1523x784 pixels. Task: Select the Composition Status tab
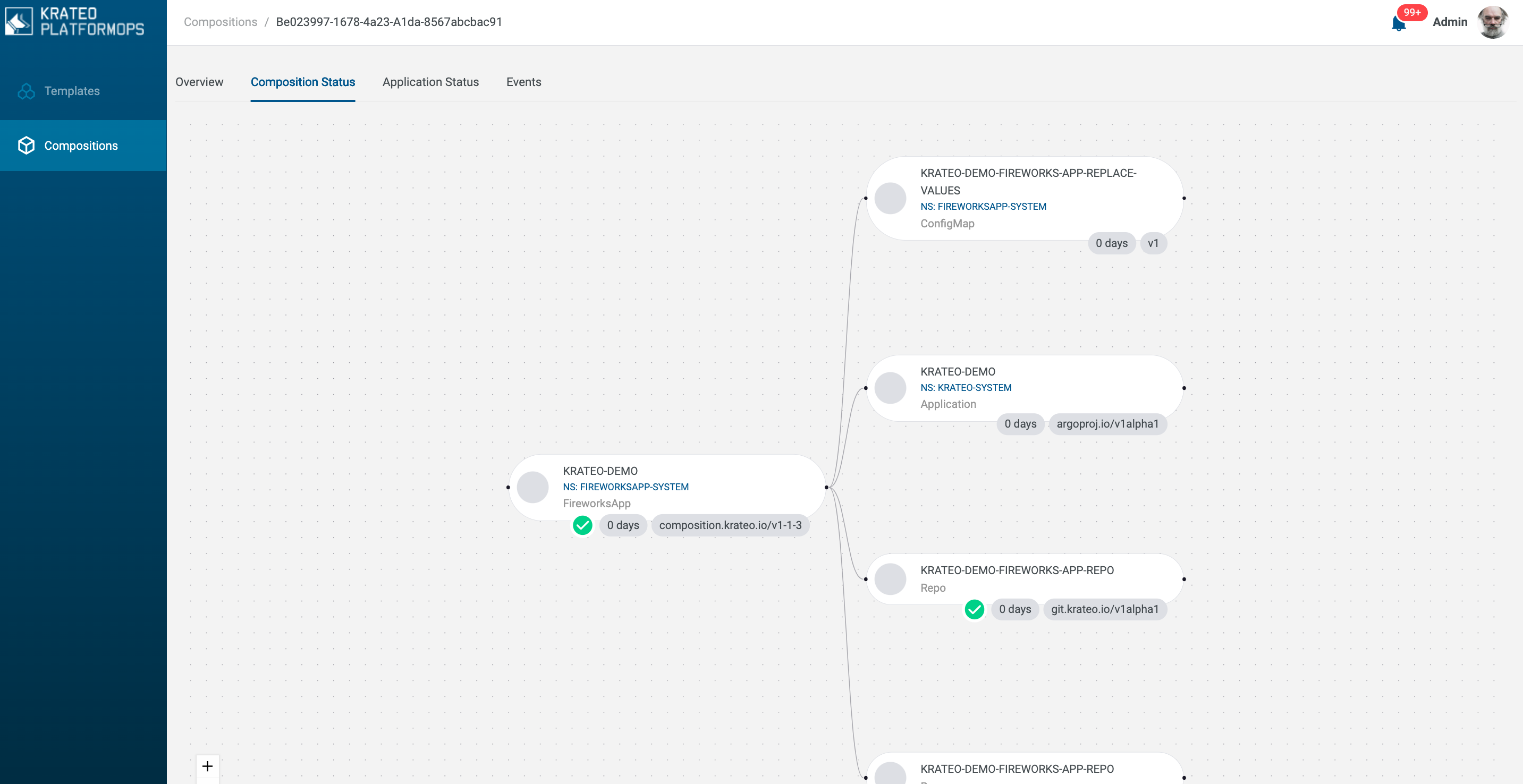303,82
